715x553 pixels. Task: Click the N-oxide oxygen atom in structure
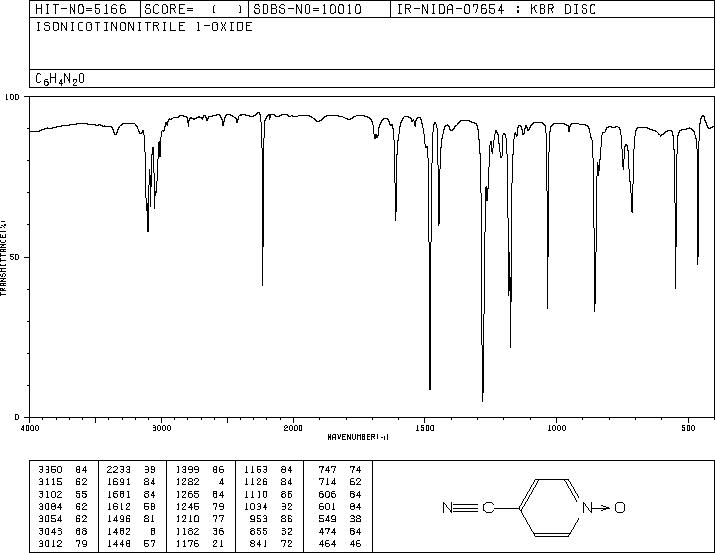click(x=620, y=507)
